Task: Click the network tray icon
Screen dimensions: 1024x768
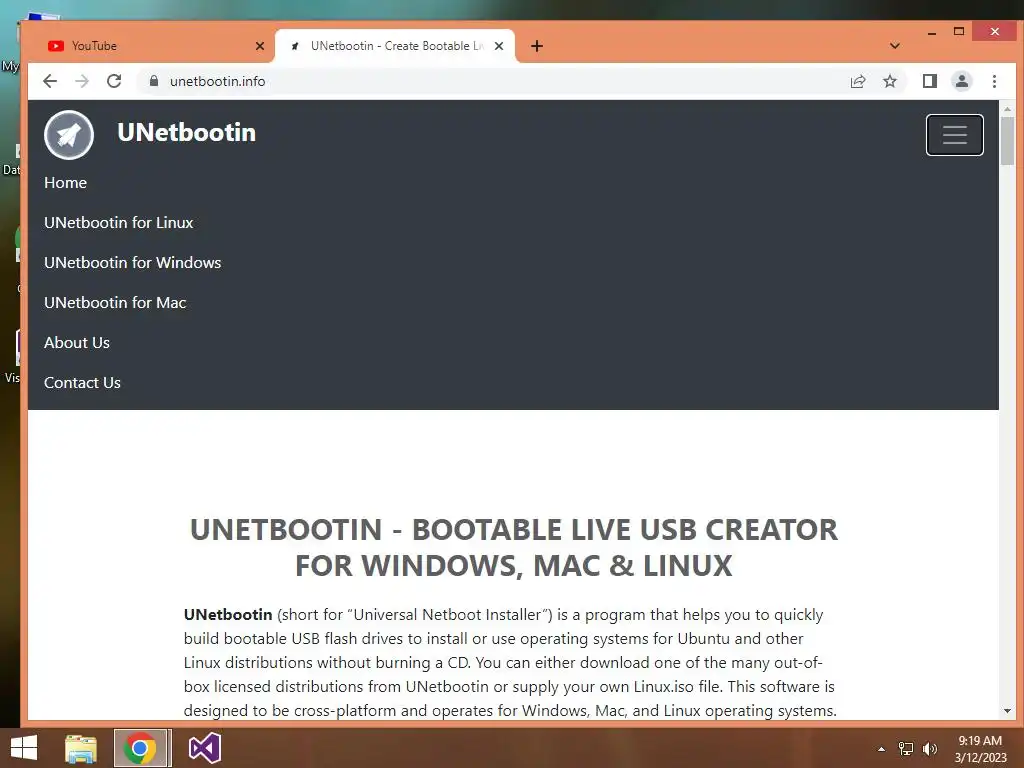Action: pos(906,749)
